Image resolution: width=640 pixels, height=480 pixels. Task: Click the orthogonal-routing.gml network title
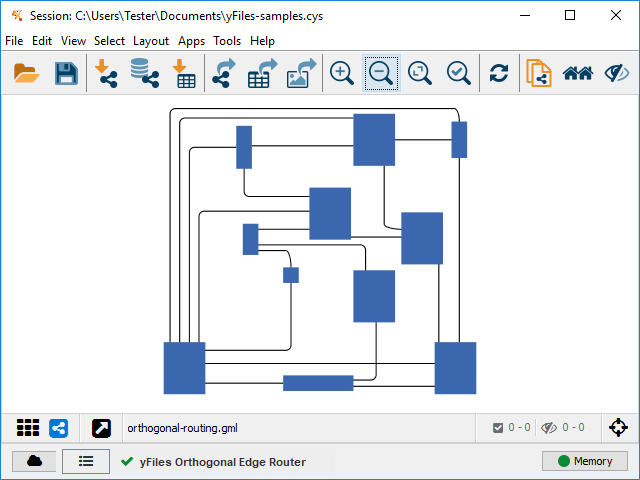(182, 428)
